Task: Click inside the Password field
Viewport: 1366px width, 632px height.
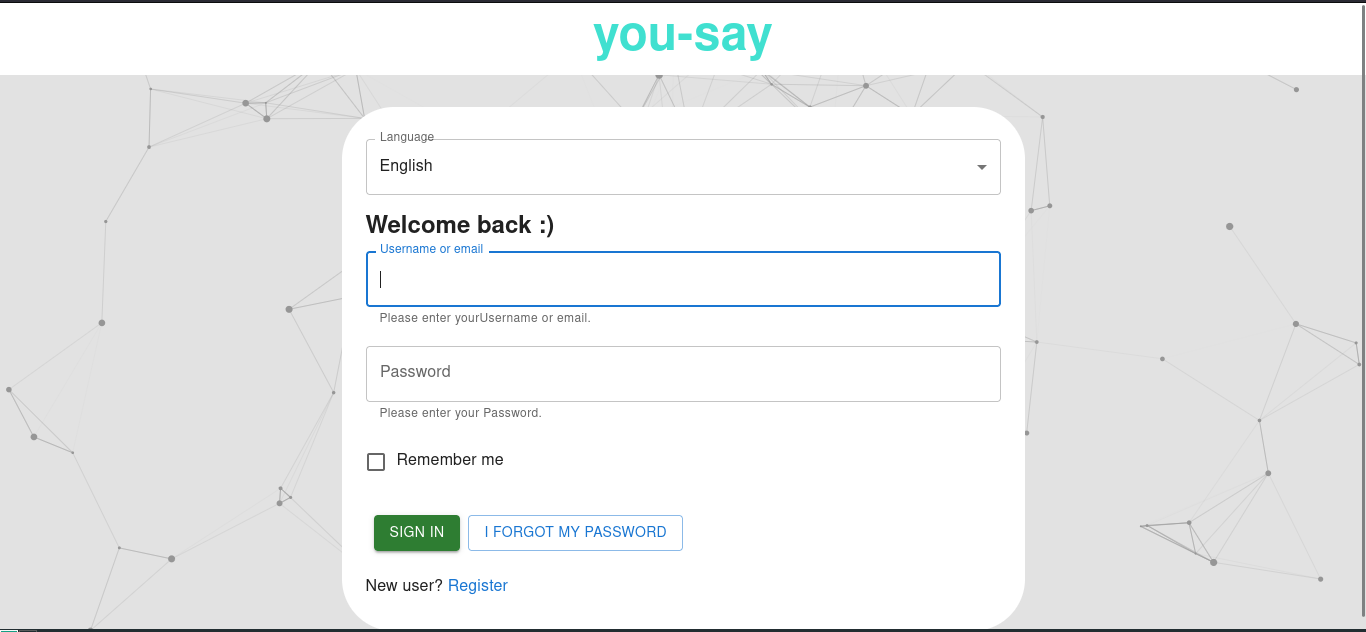Action: click(683, 373)
